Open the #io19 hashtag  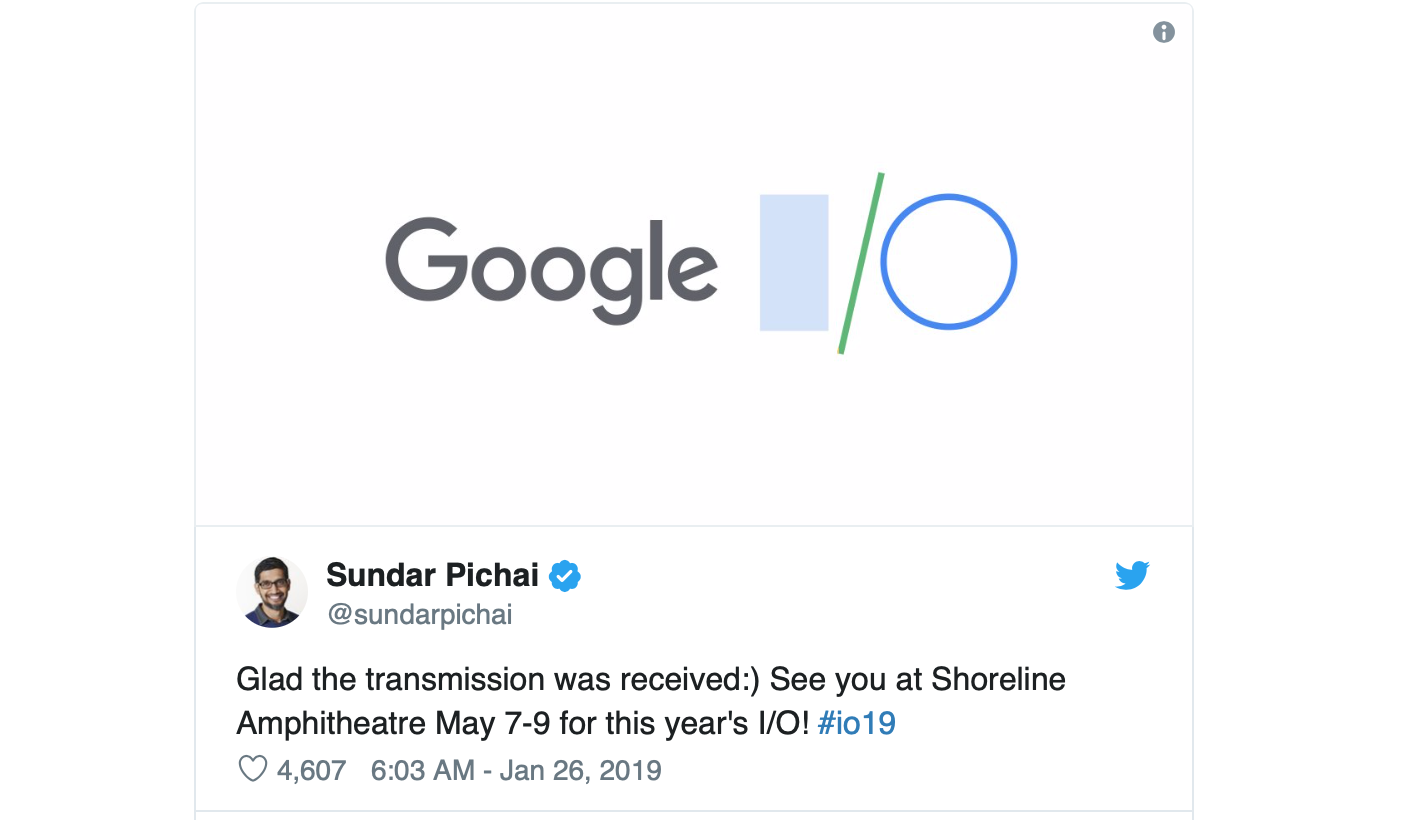[x=856, y=723]
